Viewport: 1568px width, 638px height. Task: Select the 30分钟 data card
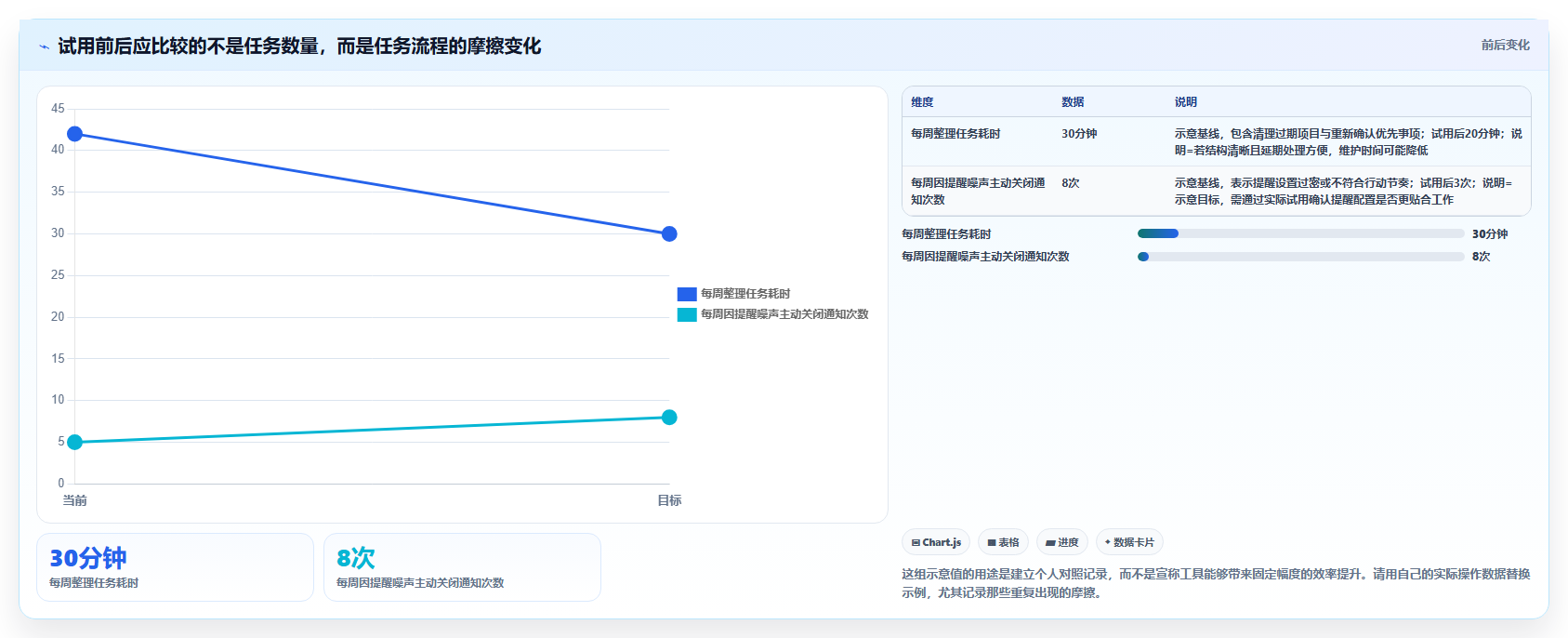[175, 567]
